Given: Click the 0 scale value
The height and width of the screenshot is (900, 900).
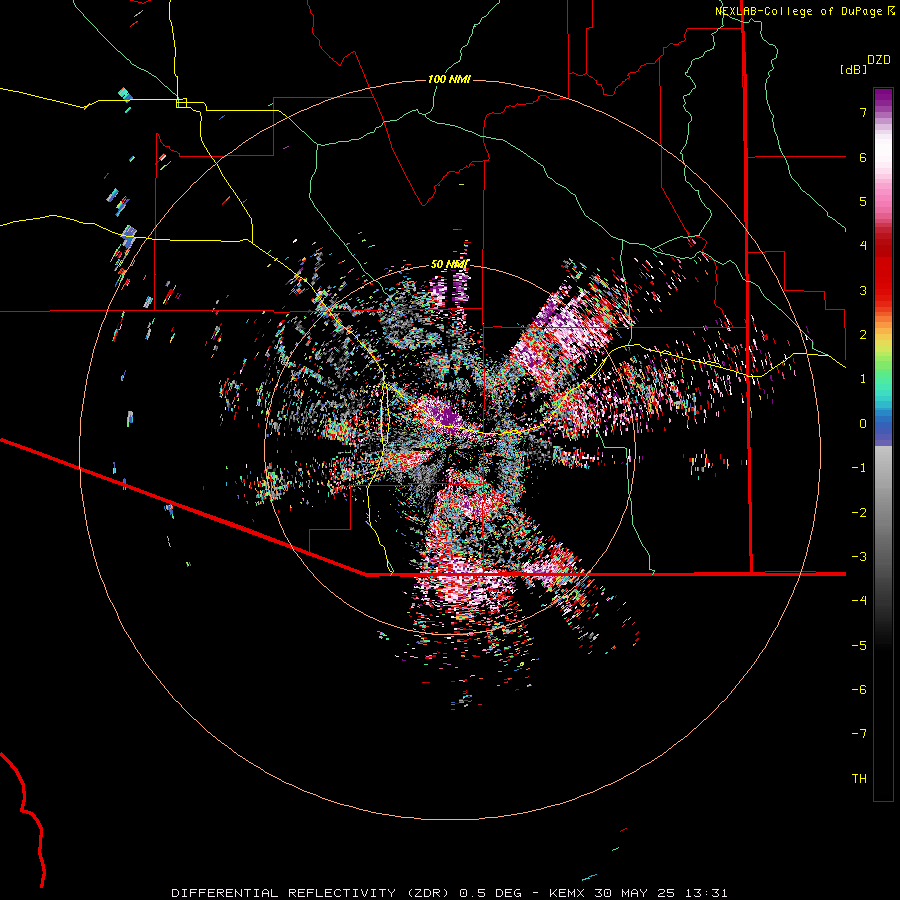Looking at the screenshot, I should pos(863,424).
